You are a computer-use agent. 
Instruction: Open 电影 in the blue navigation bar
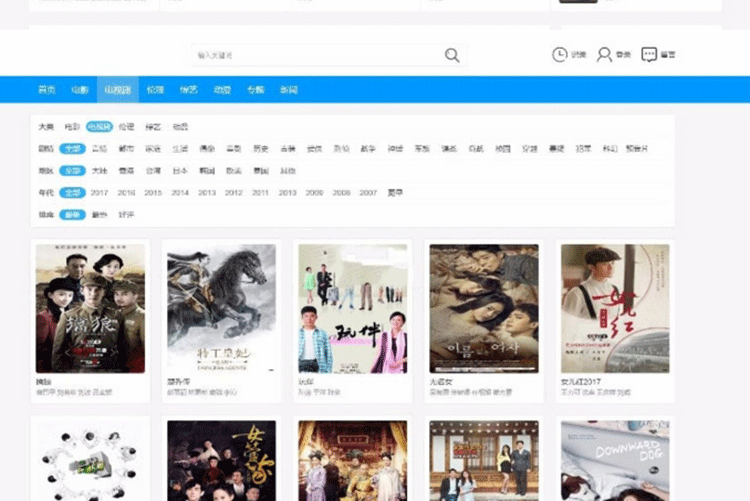coord(80,89)
